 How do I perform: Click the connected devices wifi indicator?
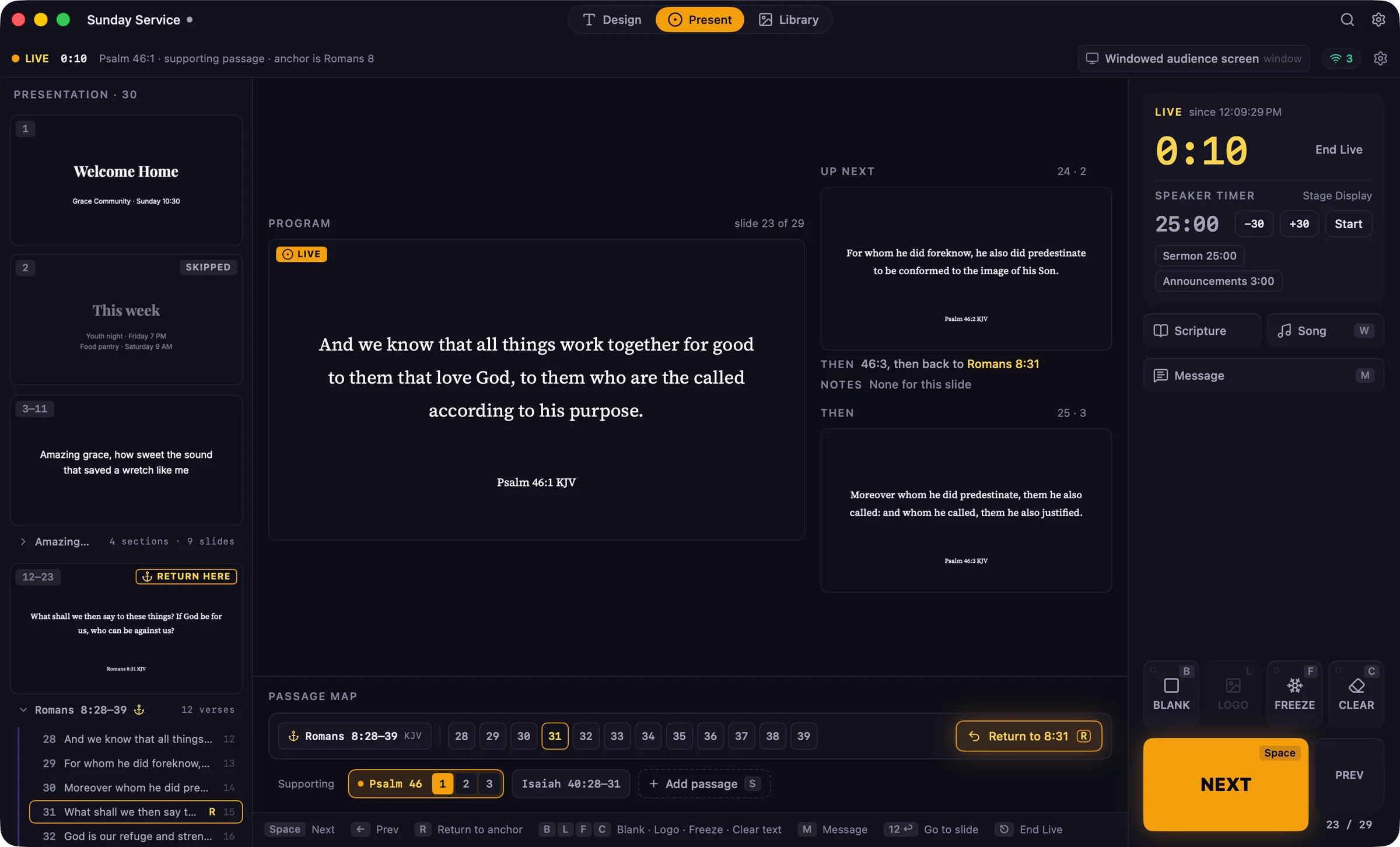[x=1341, y=58]
